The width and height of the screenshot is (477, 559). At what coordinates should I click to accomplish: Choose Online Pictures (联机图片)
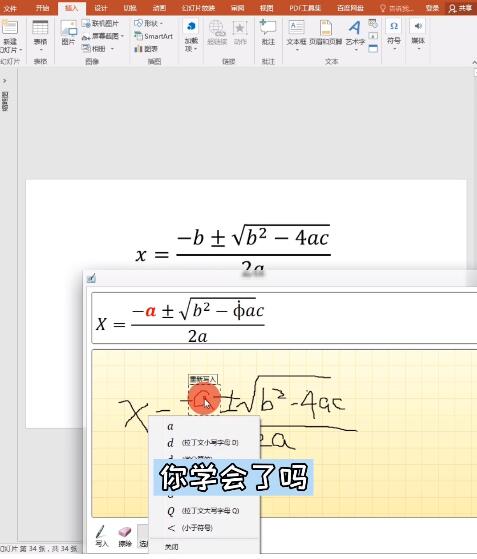point(100,24)
